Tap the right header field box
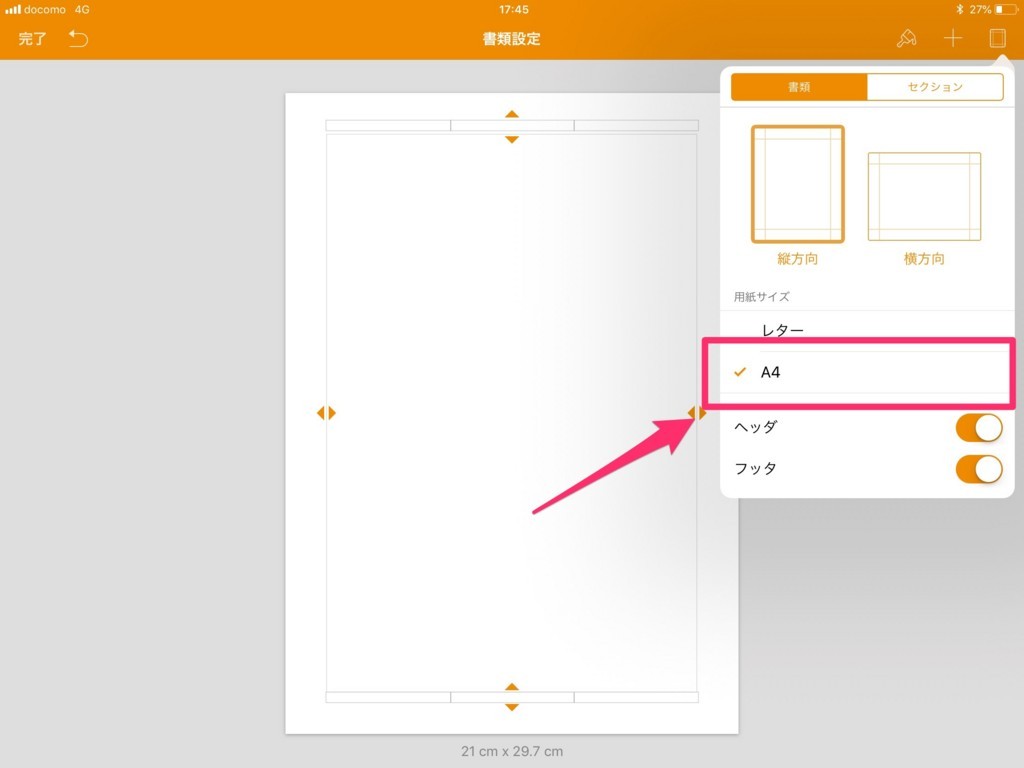 [636, 125]
